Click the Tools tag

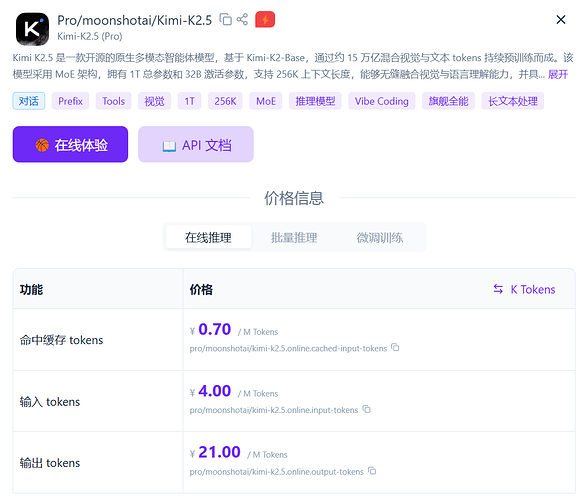pyautogui.click(x=114, y=101)
